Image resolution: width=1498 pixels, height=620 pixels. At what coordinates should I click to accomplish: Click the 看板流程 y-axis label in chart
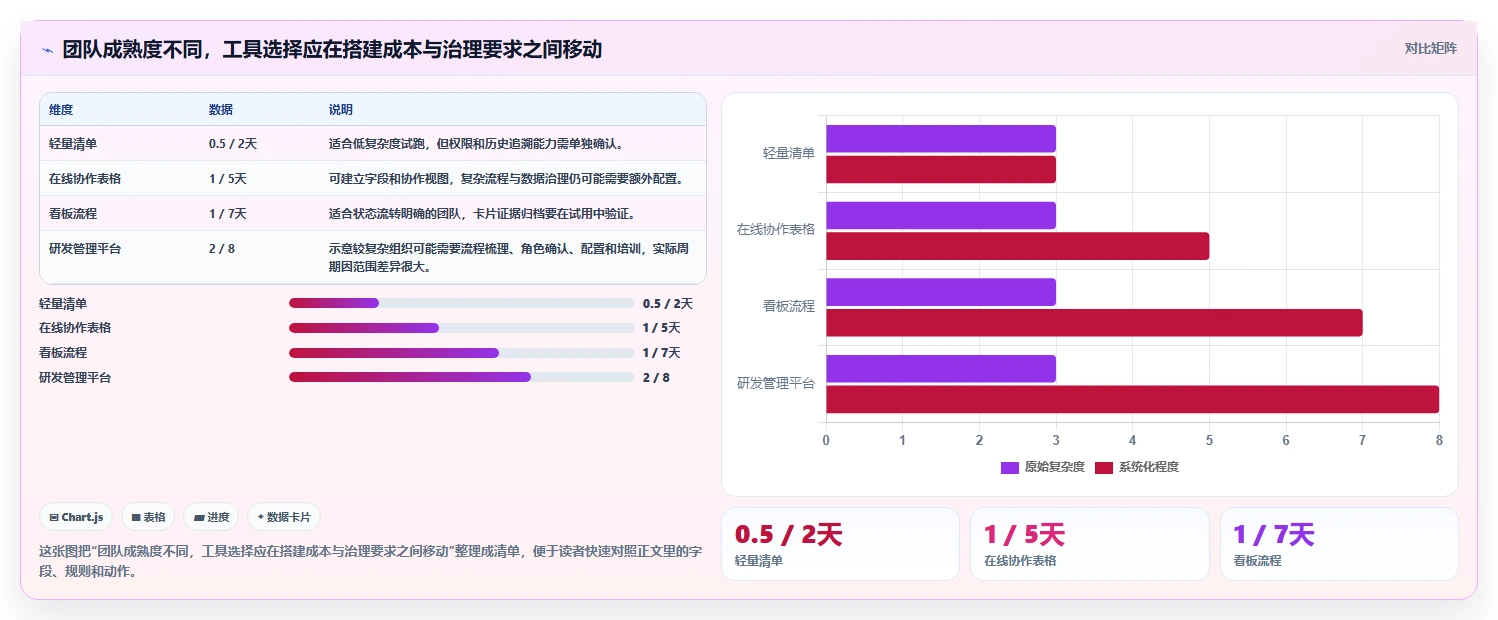pyautogui.click(x=789, y=307)
